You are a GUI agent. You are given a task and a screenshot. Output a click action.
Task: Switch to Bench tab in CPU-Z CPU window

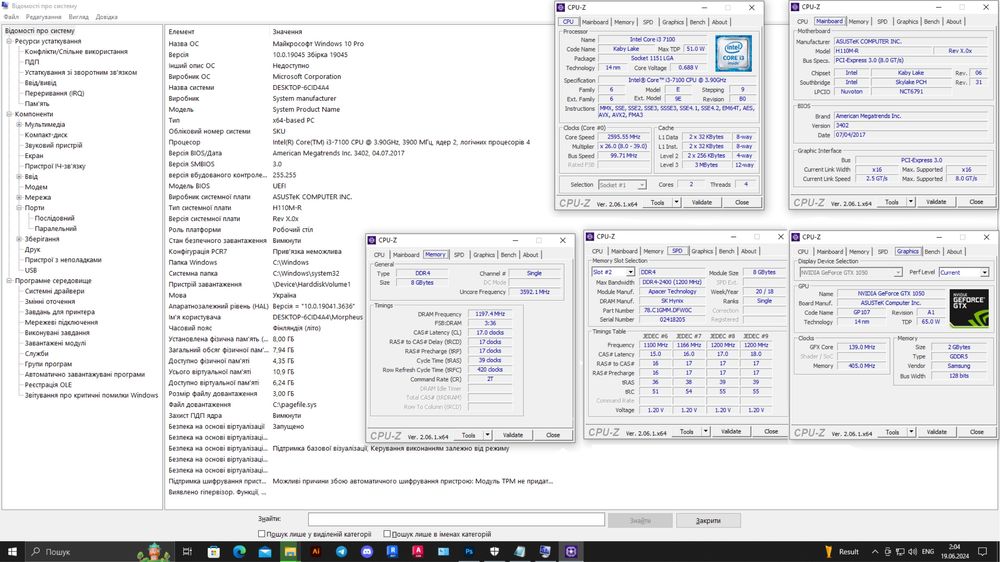pyautogui.click(x=697, y=22)
